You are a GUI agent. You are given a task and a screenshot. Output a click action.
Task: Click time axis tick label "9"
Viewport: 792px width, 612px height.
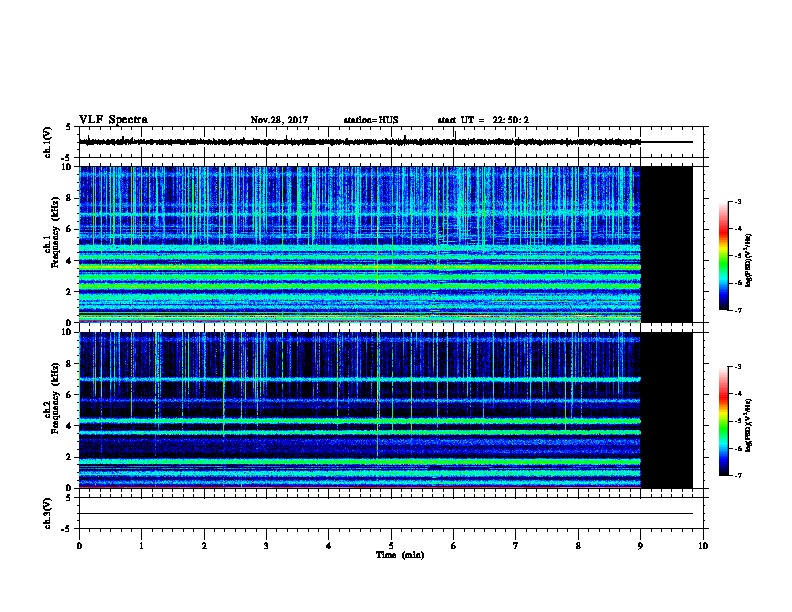(640, 545)
